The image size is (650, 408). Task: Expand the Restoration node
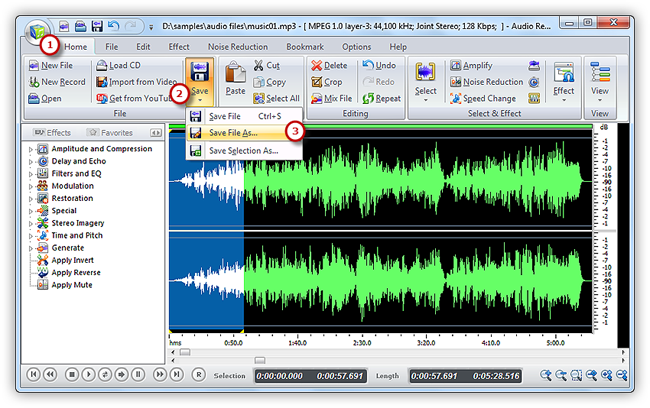tap(31, 199)
